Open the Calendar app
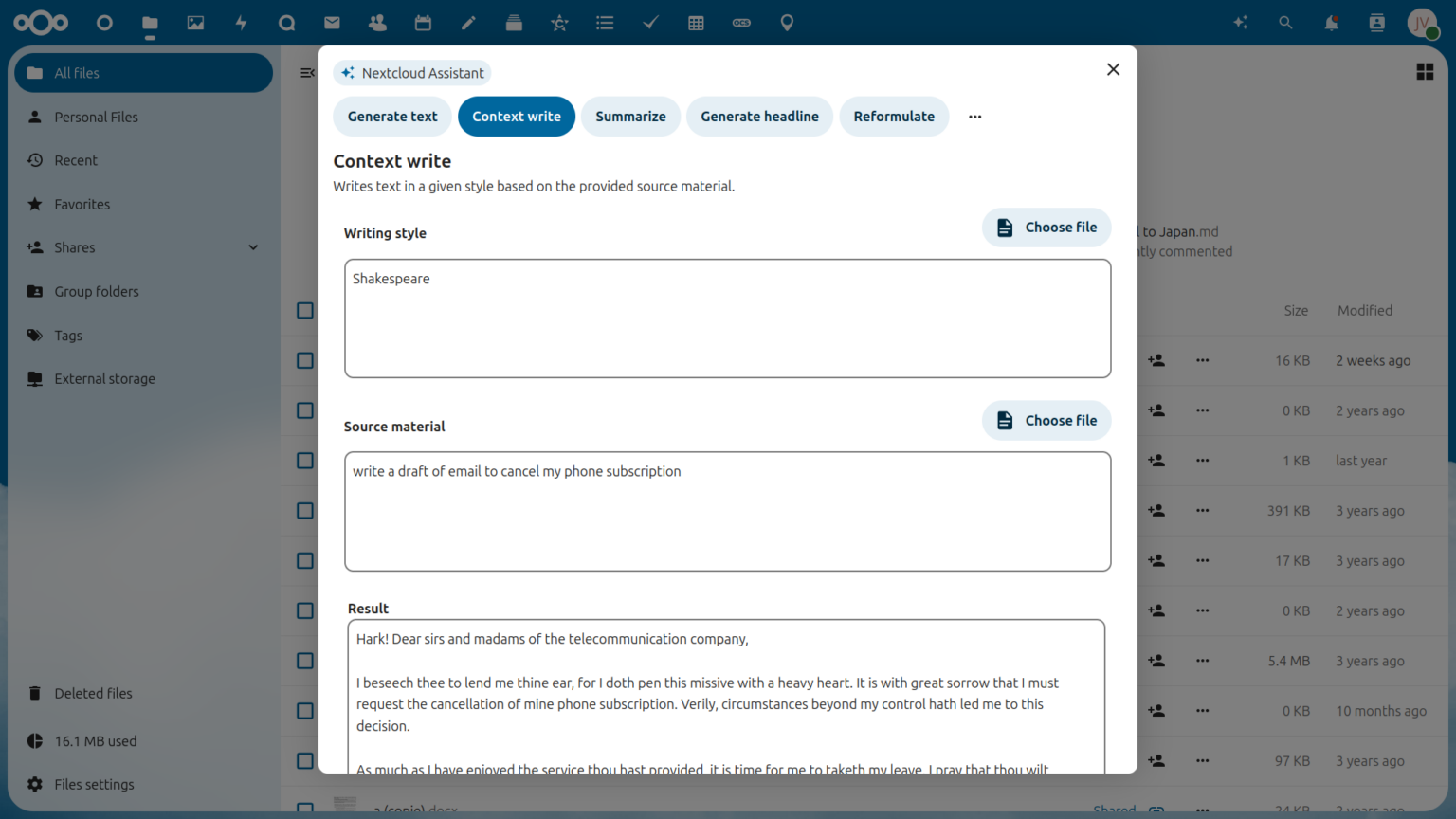This screenshot has height=819, width=1456. [423, 23]
